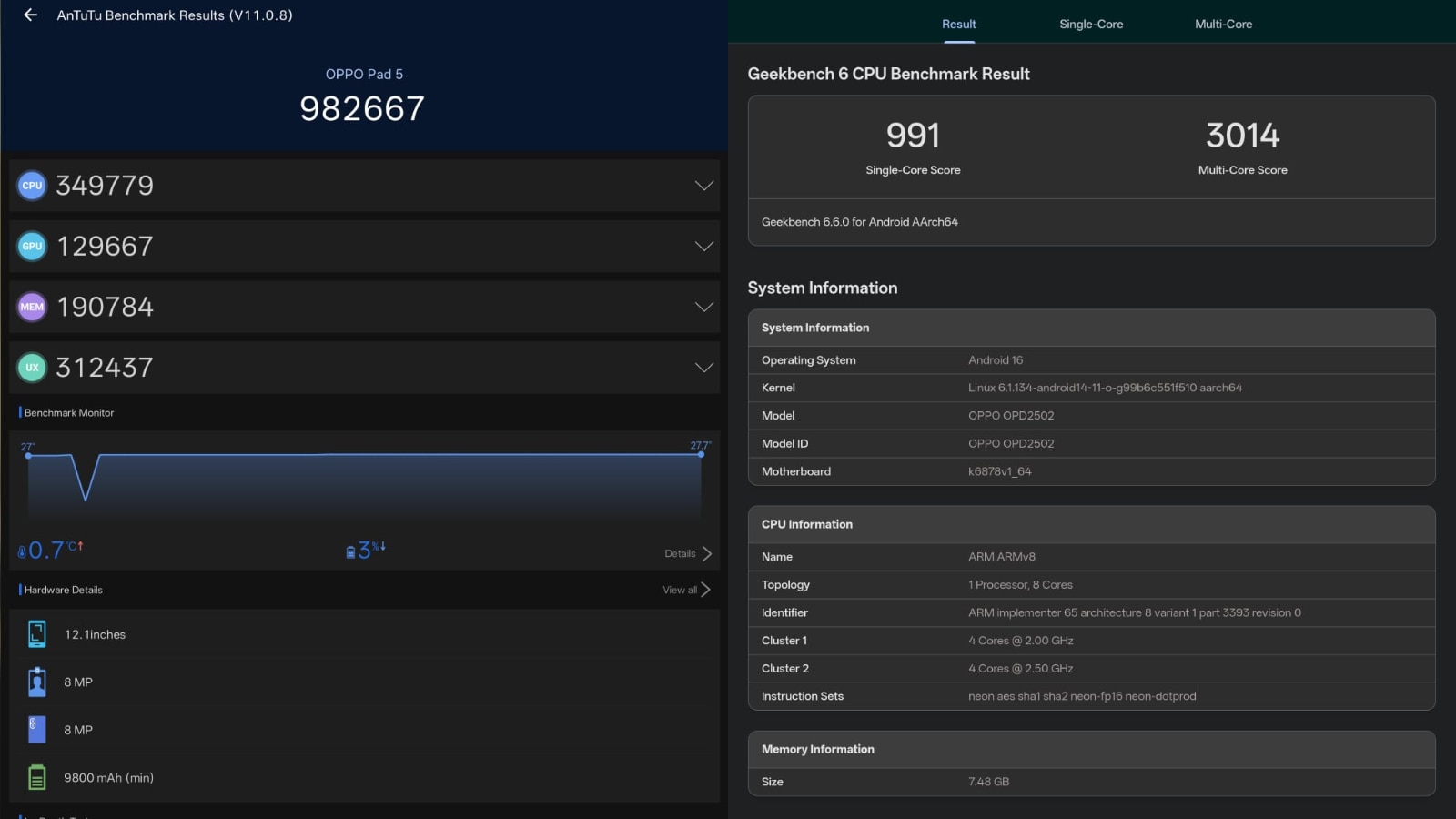Switch to the Single-Core tab
The image size is (1456, 819).
(x=1090, y=25)
